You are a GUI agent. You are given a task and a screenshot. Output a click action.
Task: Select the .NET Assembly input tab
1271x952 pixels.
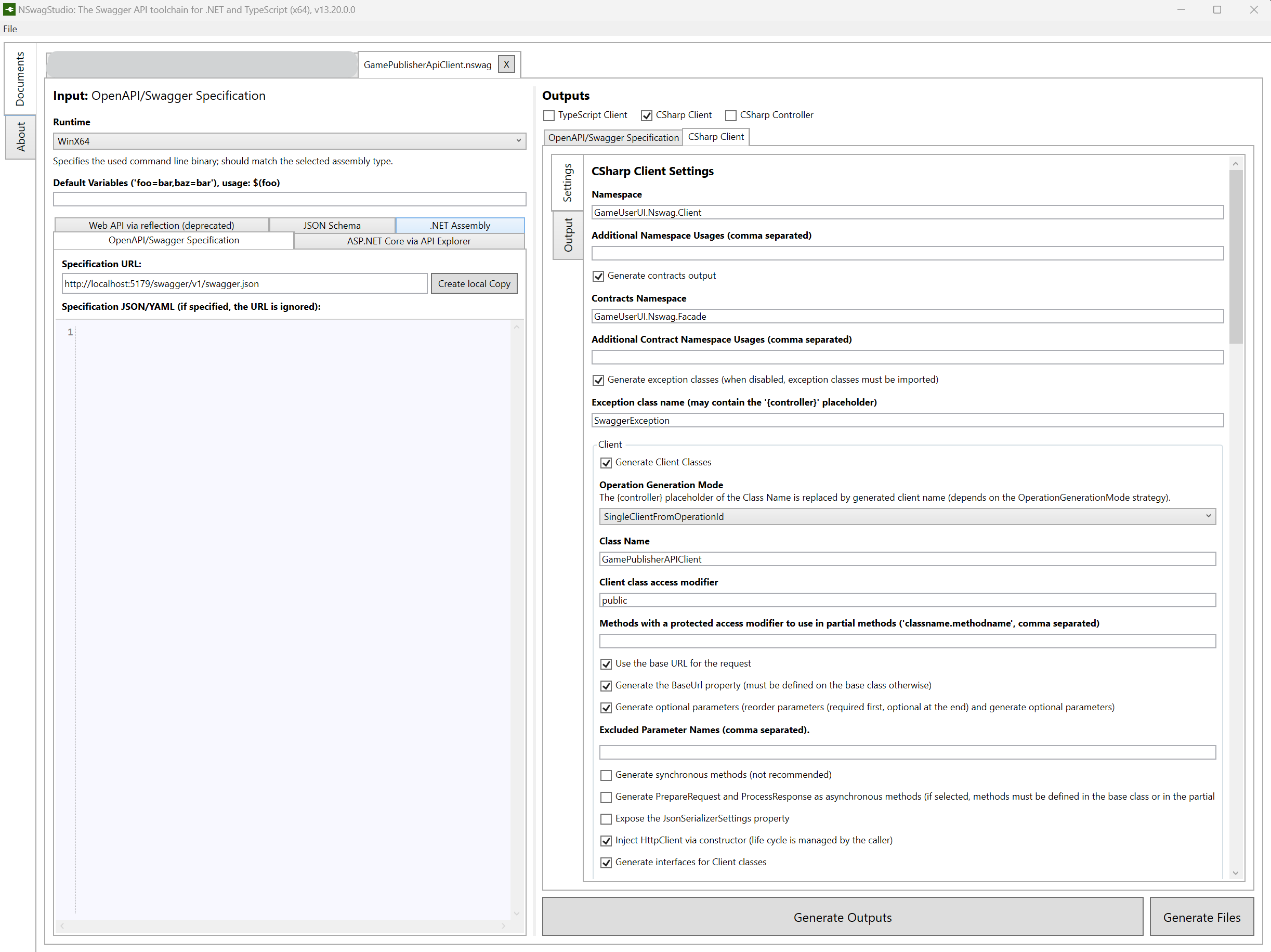(x=460, y=225)
